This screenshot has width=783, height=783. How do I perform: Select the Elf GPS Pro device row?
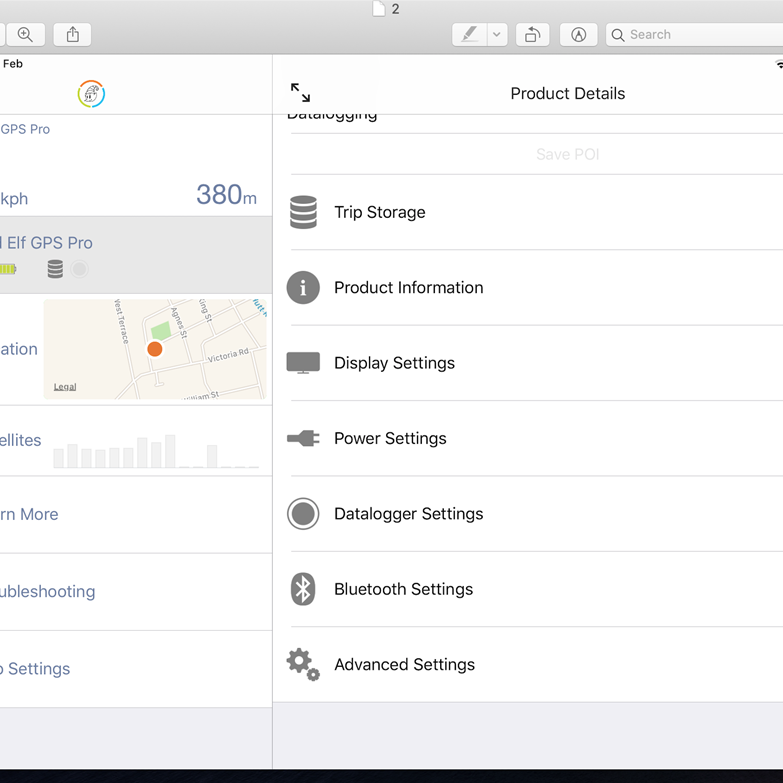pyautogui.click(x=136, y=255)
